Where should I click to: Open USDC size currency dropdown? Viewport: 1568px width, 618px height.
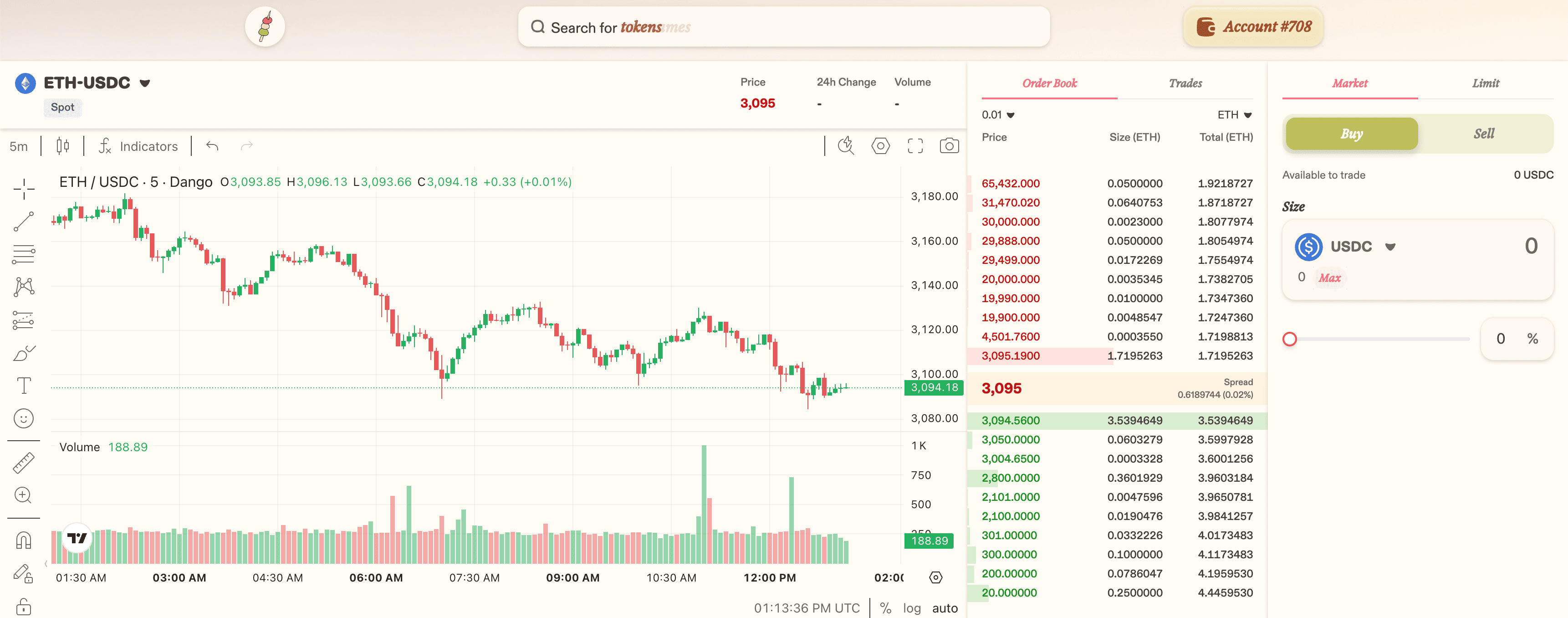click(x=1390, y=247)
